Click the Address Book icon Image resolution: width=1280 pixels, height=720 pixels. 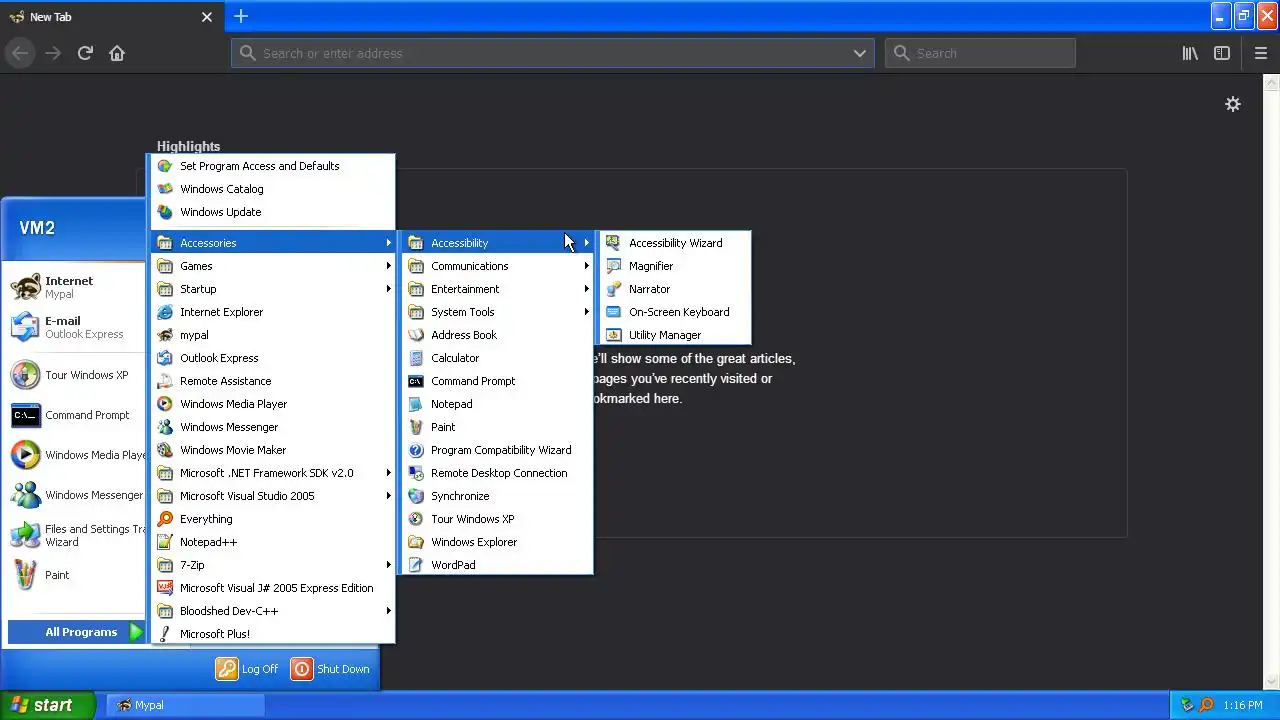(416, 335)
